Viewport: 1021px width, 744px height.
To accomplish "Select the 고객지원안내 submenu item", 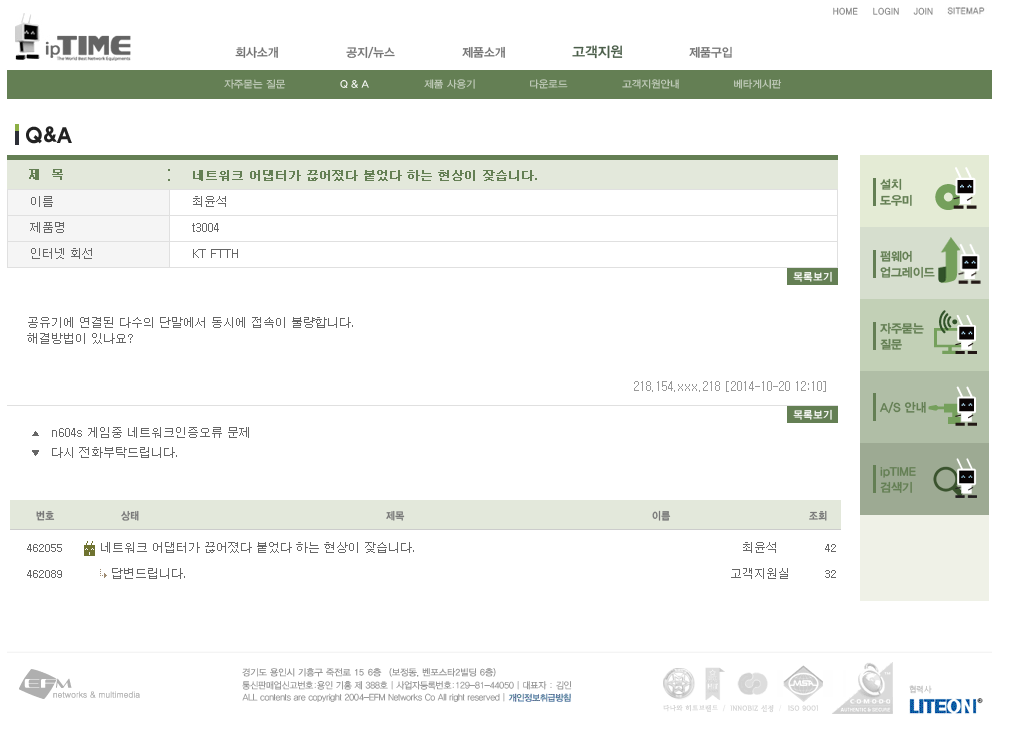I will click(650, 84).
